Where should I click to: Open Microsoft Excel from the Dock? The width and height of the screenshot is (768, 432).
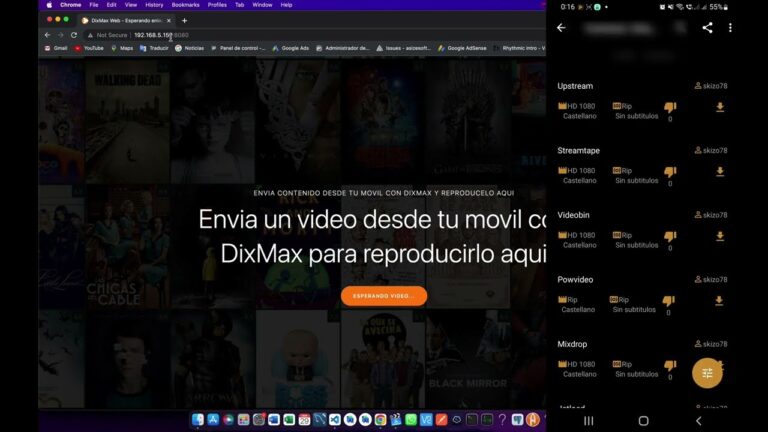point(289,419)
